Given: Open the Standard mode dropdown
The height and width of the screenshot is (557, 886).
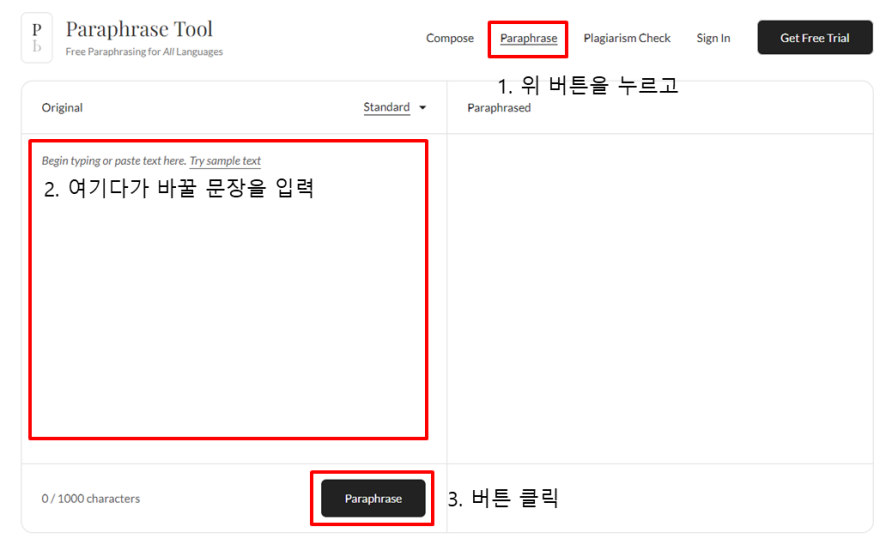Looking at the screenshot, I should 394,107.
